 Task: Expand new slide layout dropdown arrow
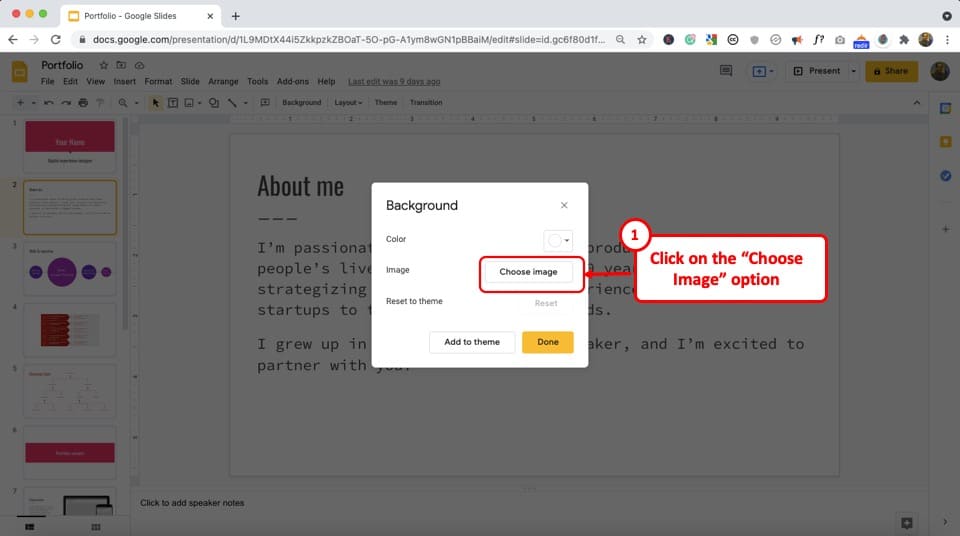tap(33, 103)
